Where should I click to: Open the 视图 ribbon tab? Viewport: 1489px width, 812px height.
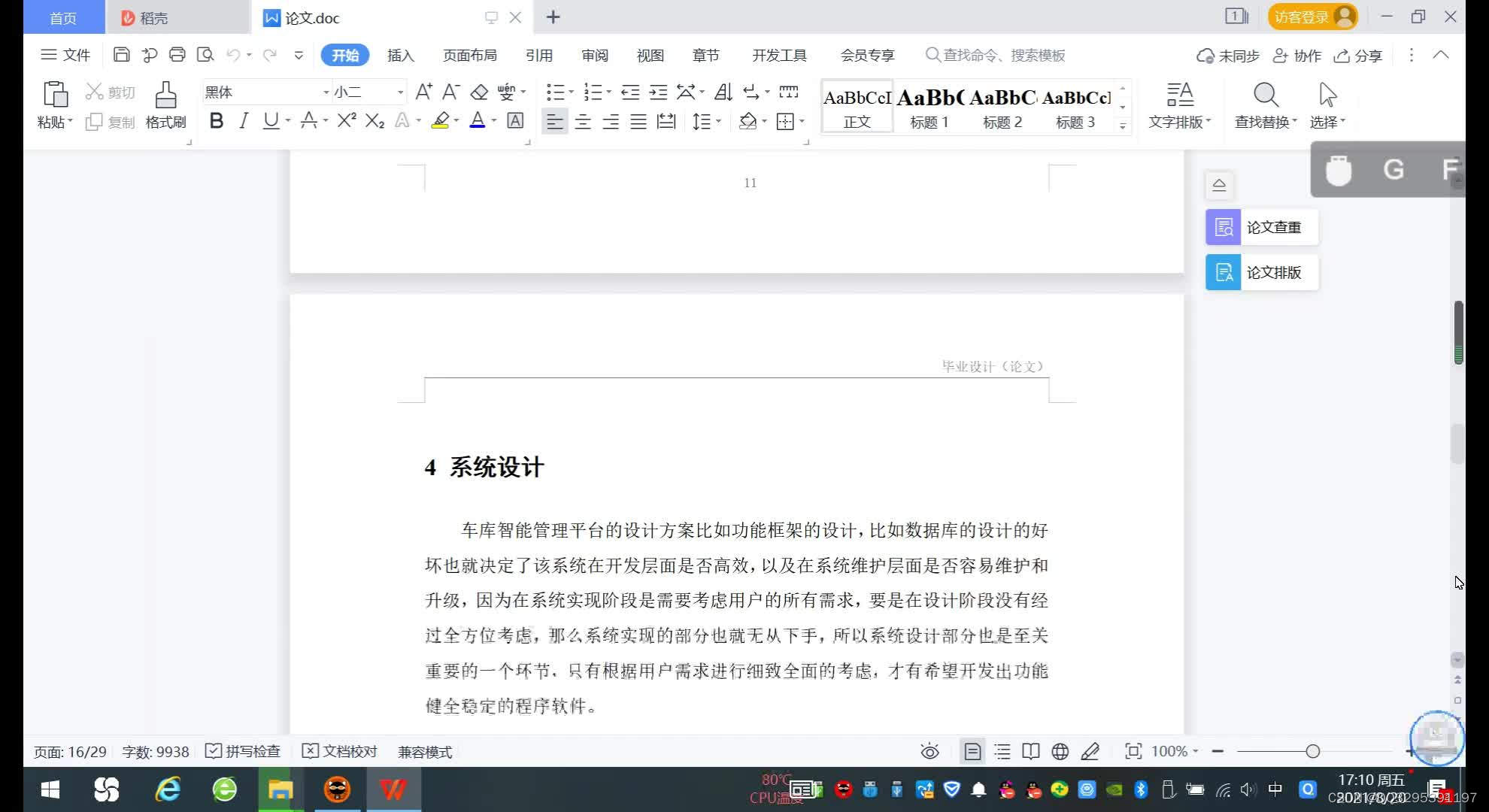point(650,56)
